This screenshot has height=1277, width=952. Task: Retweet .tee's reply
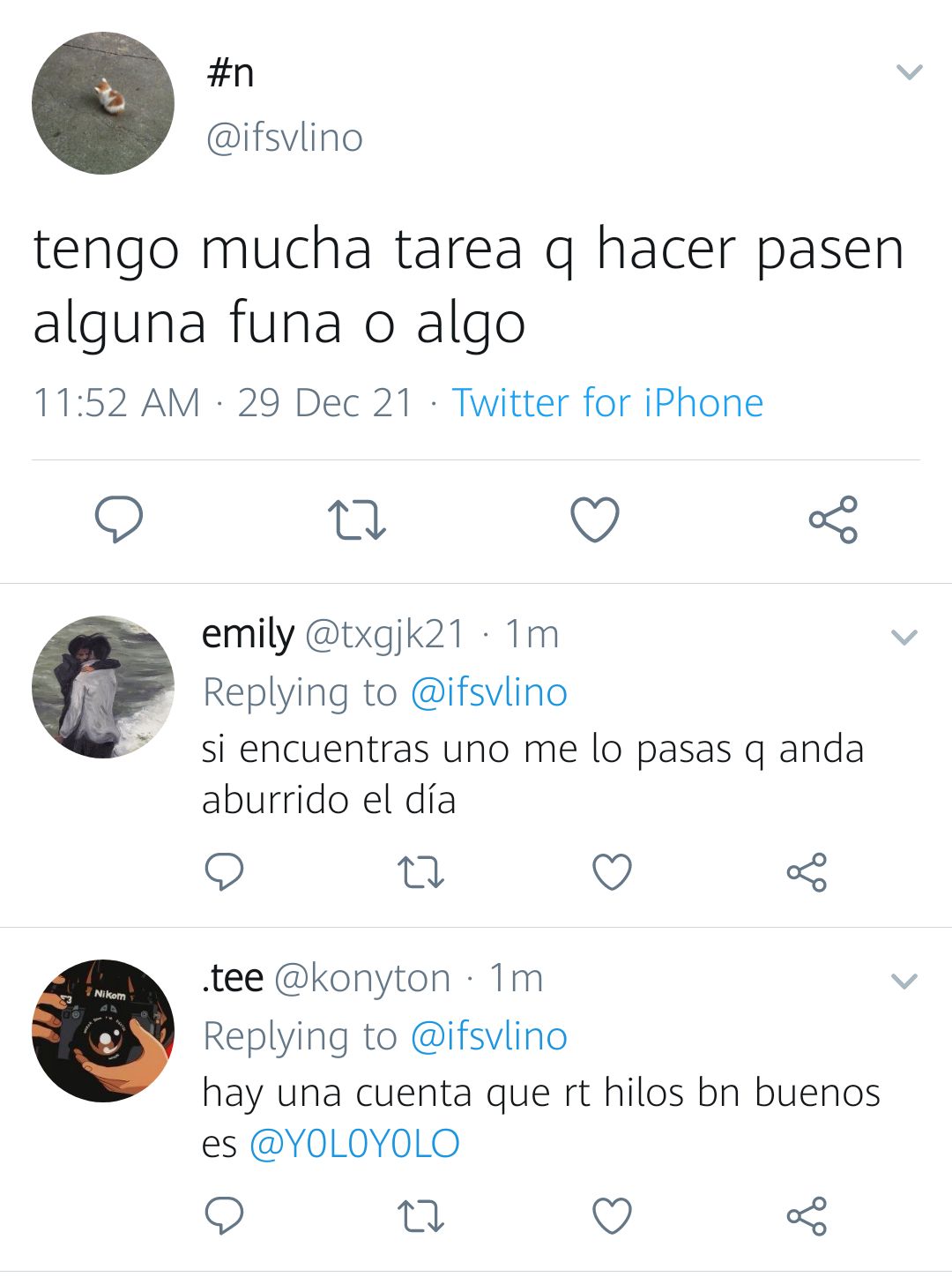coord(420,1216)
